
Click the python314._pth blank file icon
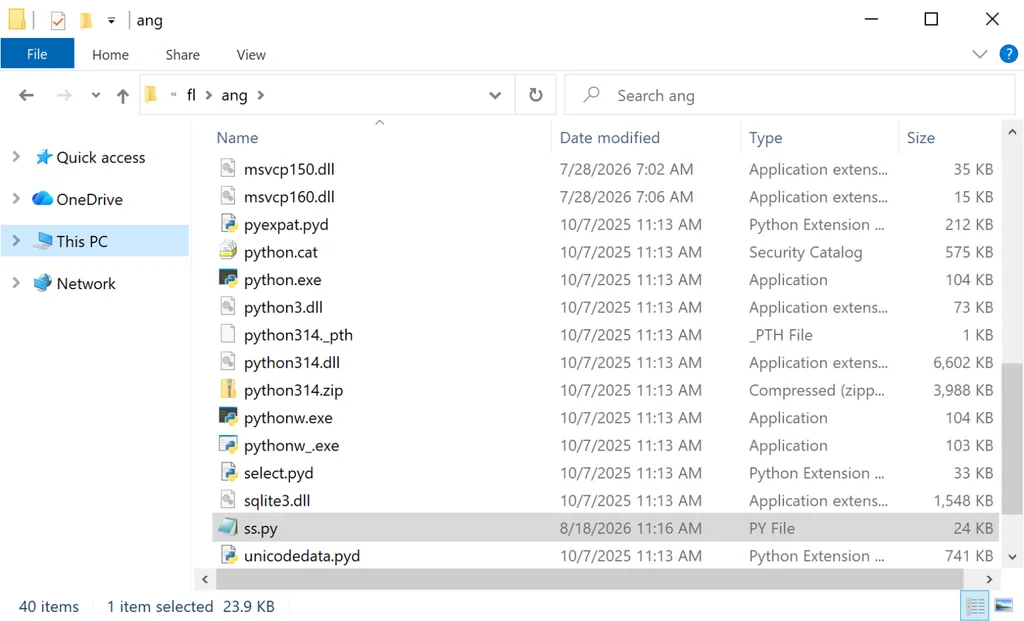pyautogui.click(x=227, y=334)
